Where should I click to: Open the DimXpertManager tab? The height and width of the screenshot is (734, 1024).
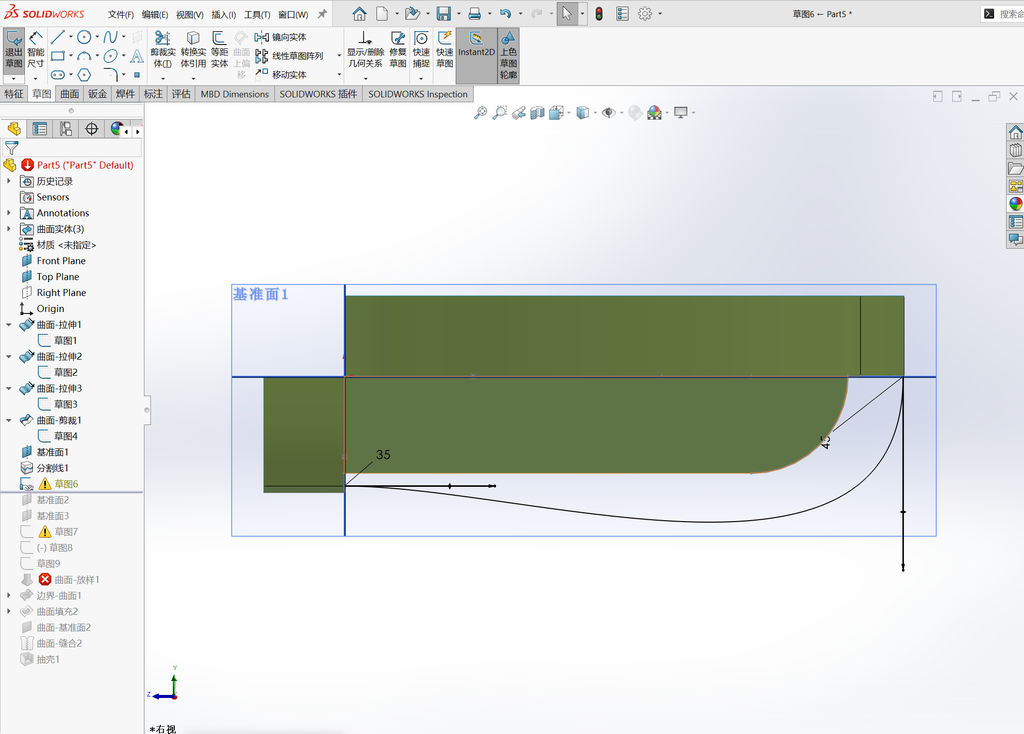pos(91,129)
